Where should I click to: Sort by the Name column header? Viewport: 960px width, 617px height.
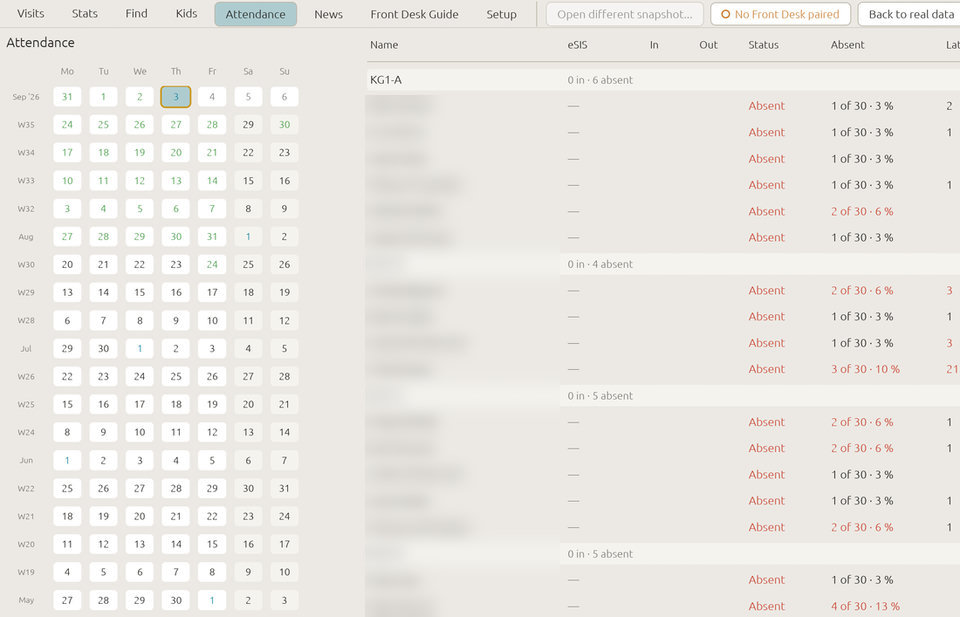[x=384, y=45]
